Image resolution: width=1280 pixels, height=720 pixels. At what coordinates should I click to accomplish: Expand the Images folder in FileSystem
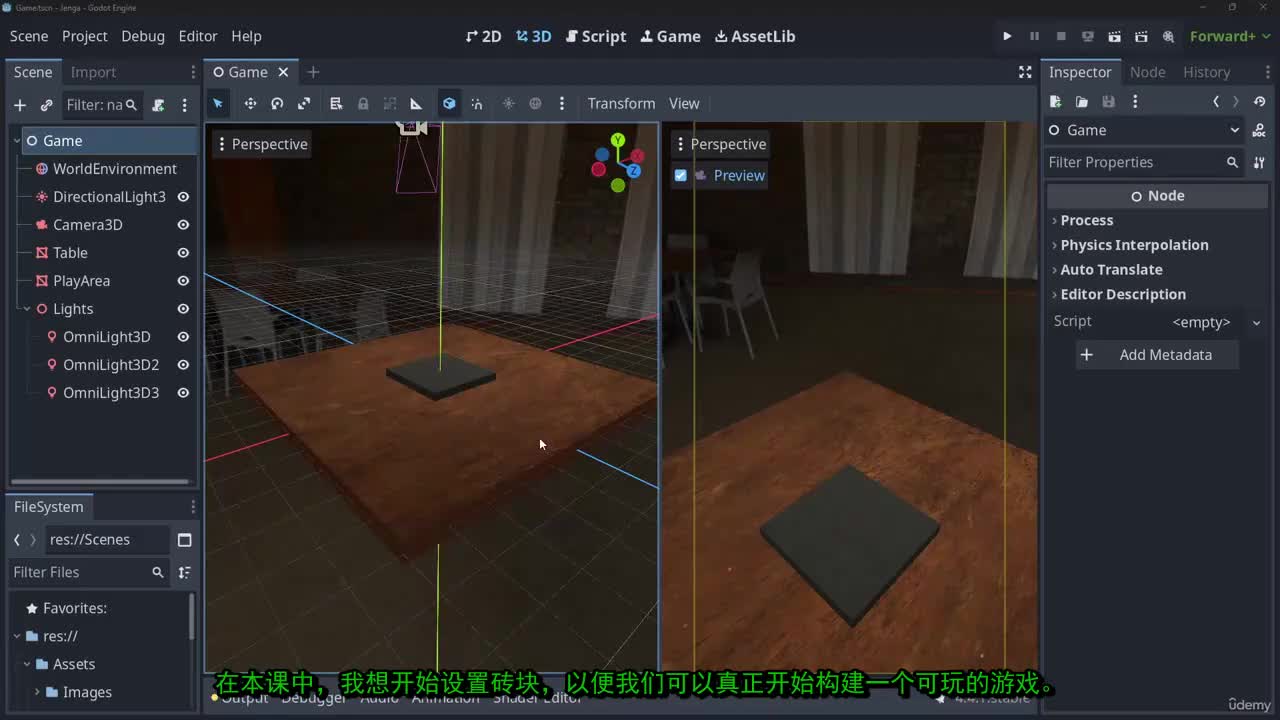point(37,692)
